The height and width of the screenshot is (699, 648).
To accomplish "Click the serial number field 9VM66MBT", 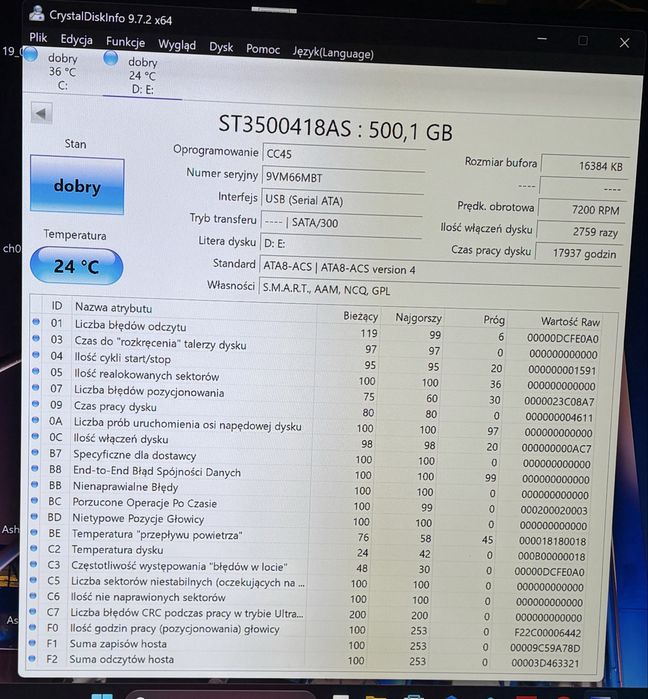I will (342, 179).
